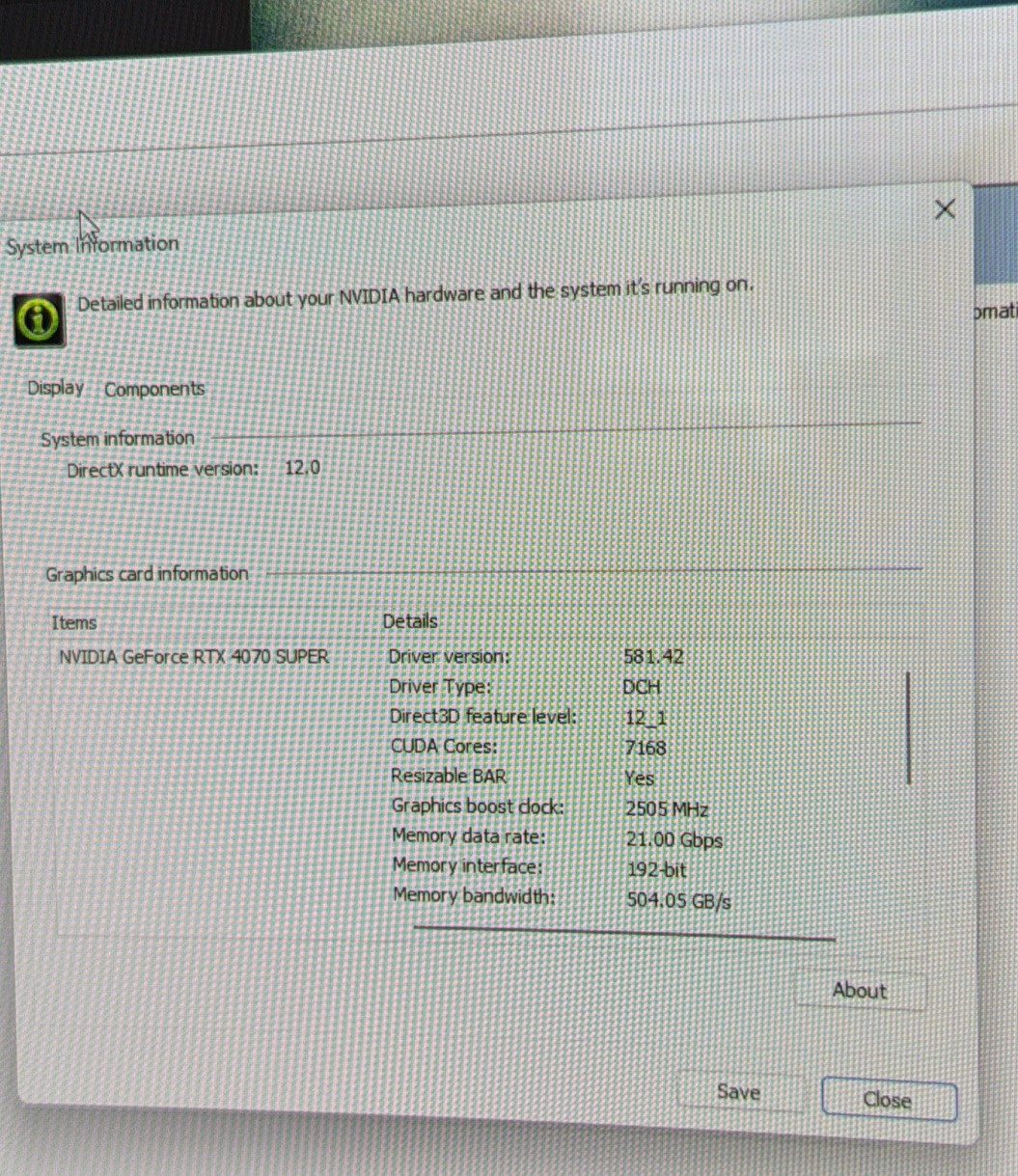Image resolution: width=1018 pixels, height=1176 pixels.
Task: Select the Graphics boost clock label
Action: [478, 806]
